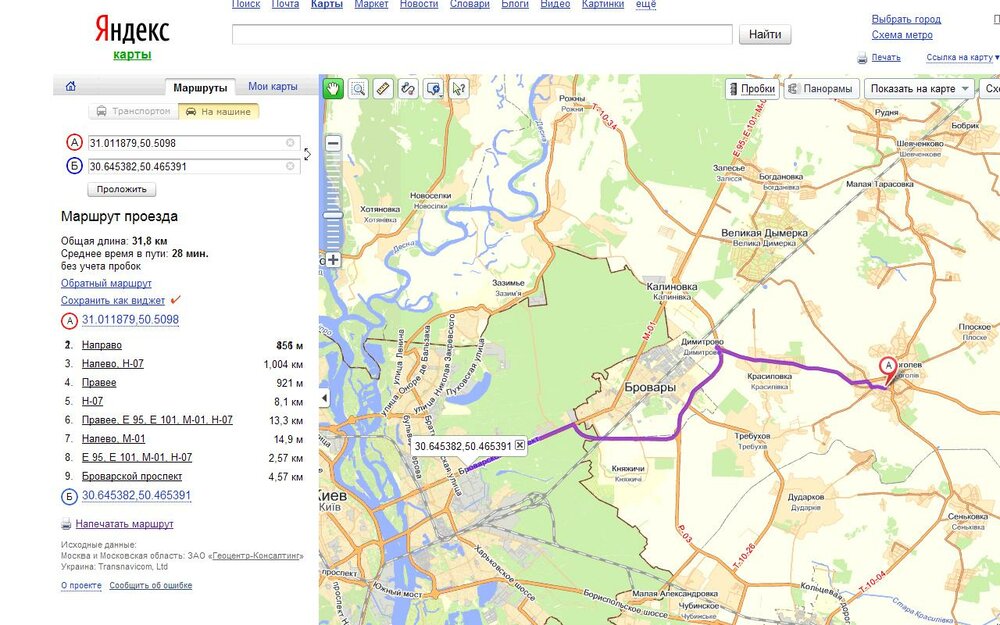Toggle the Панорамы panoramas layer
This screenshot has height=625, width=1000.
[820, 88]
